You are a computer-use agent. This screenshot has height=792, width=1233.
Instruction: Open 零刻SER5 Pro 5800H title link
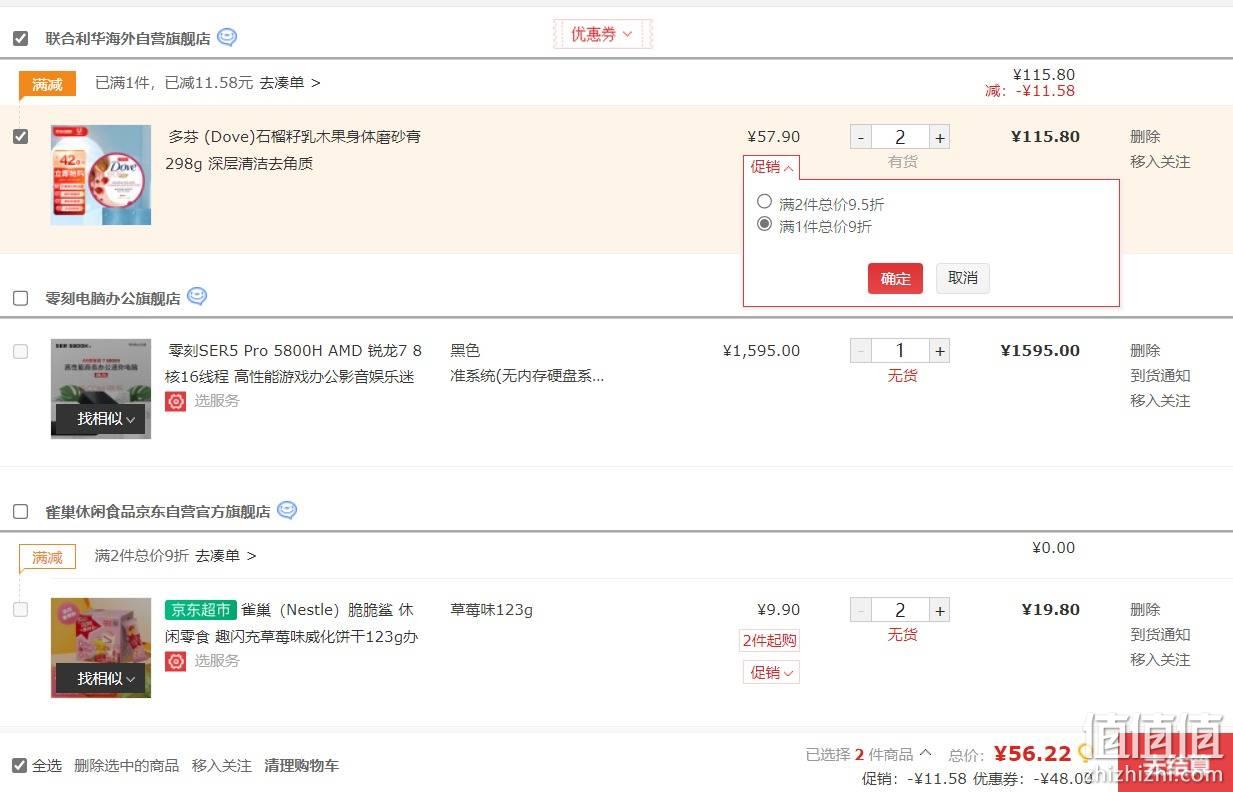coord(293,363)
